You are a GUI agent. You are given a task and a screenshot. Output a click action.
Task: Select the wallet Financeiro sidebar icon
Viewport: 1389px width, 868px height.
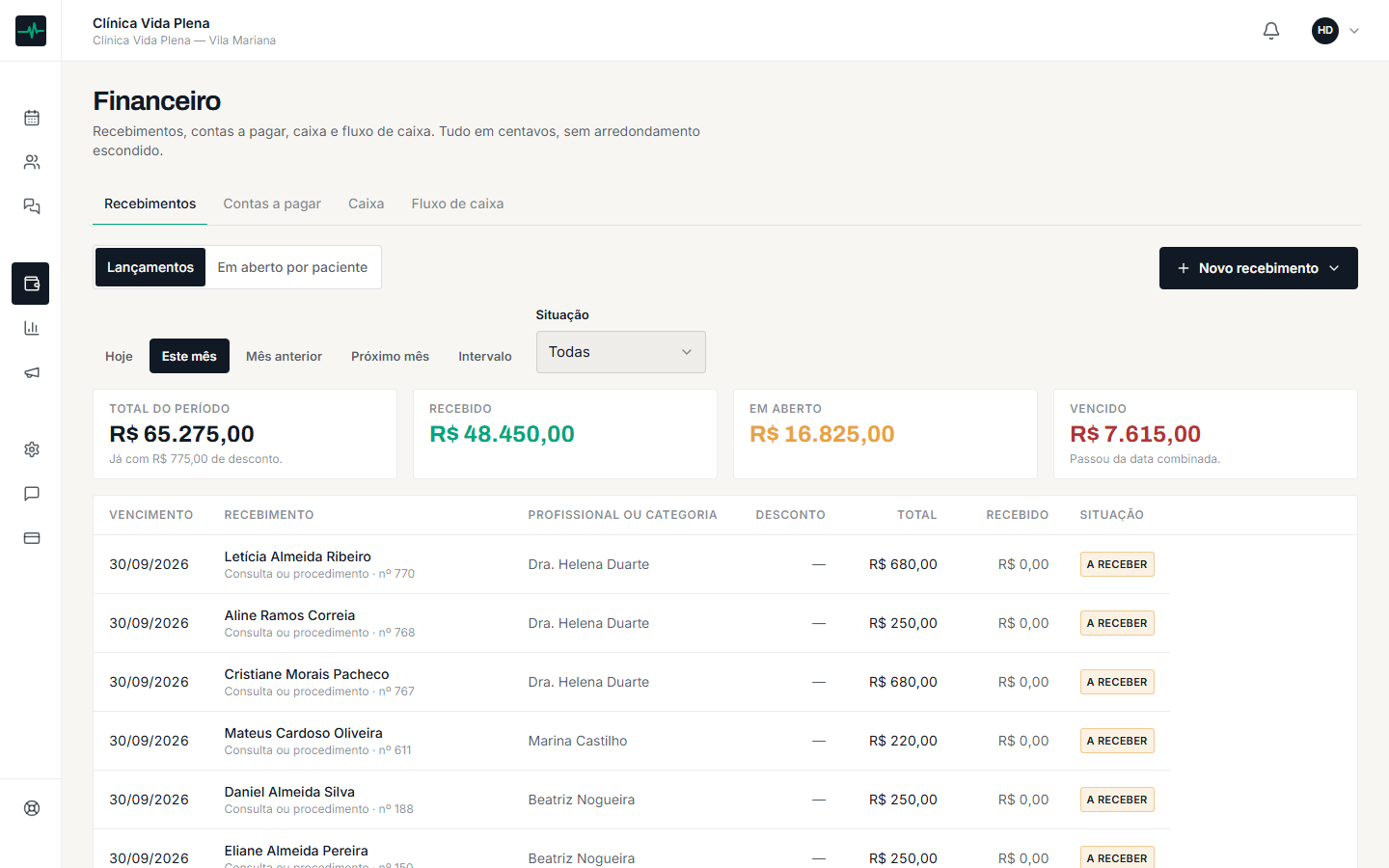[x=32, y=284]
